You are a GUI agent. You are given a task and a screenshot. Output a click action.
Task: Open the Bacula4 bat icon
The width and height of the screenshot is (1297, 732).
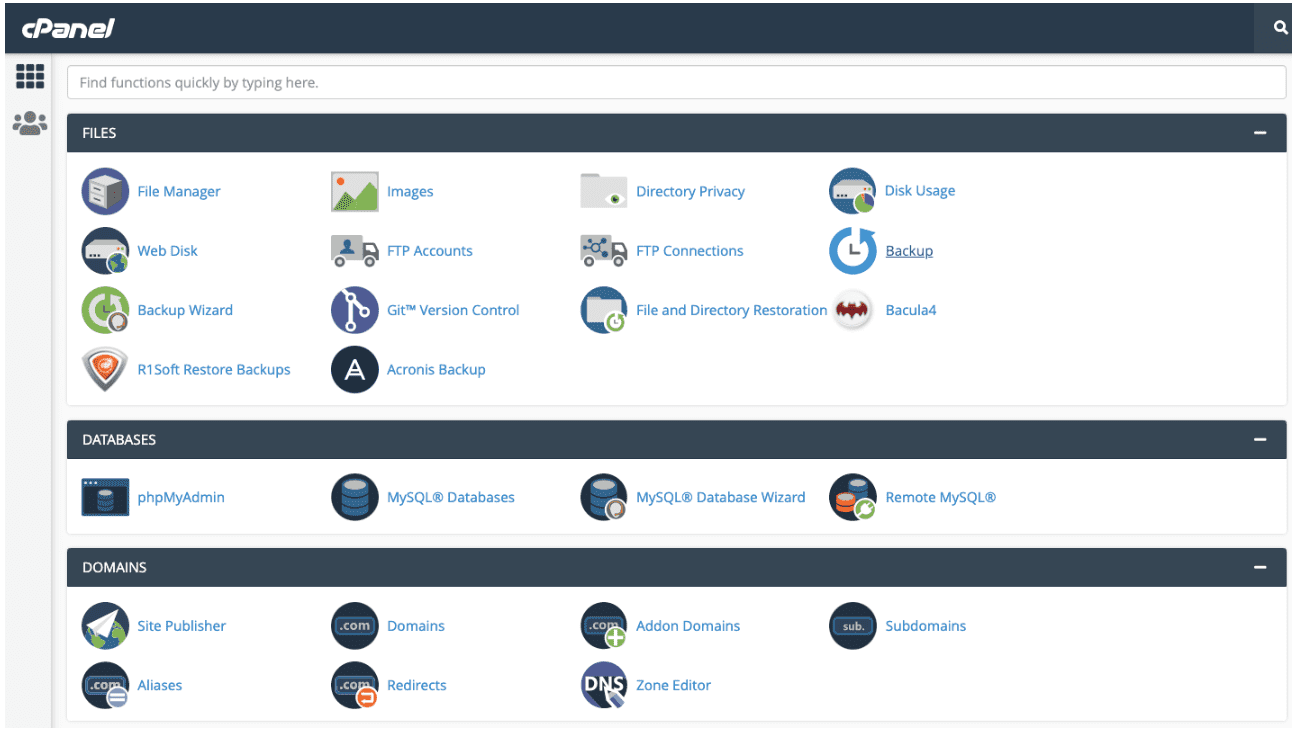coord(853,310)
